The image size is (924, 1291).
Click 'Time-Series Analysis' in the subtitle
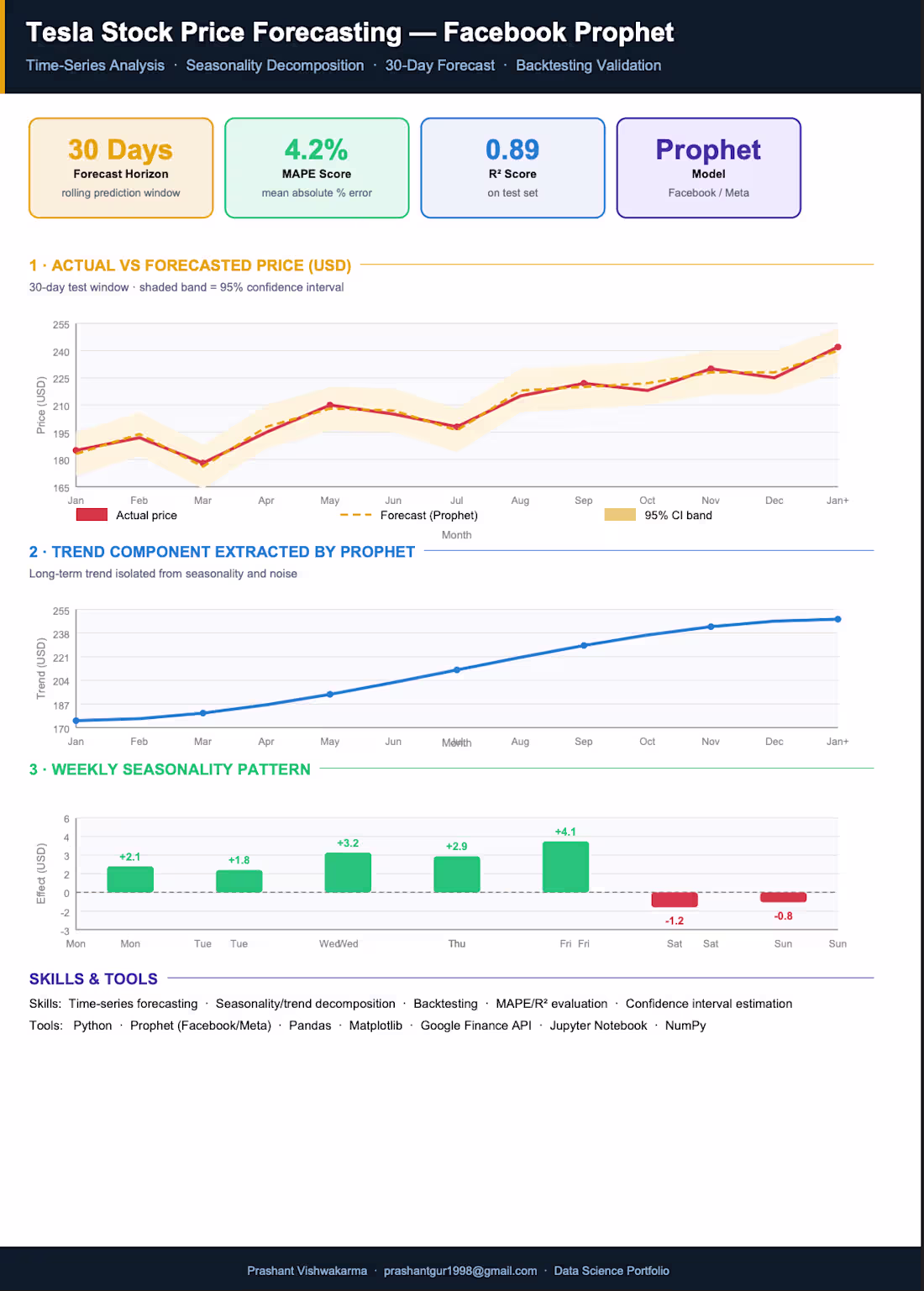pyautogui.click(x=95, y=66)
